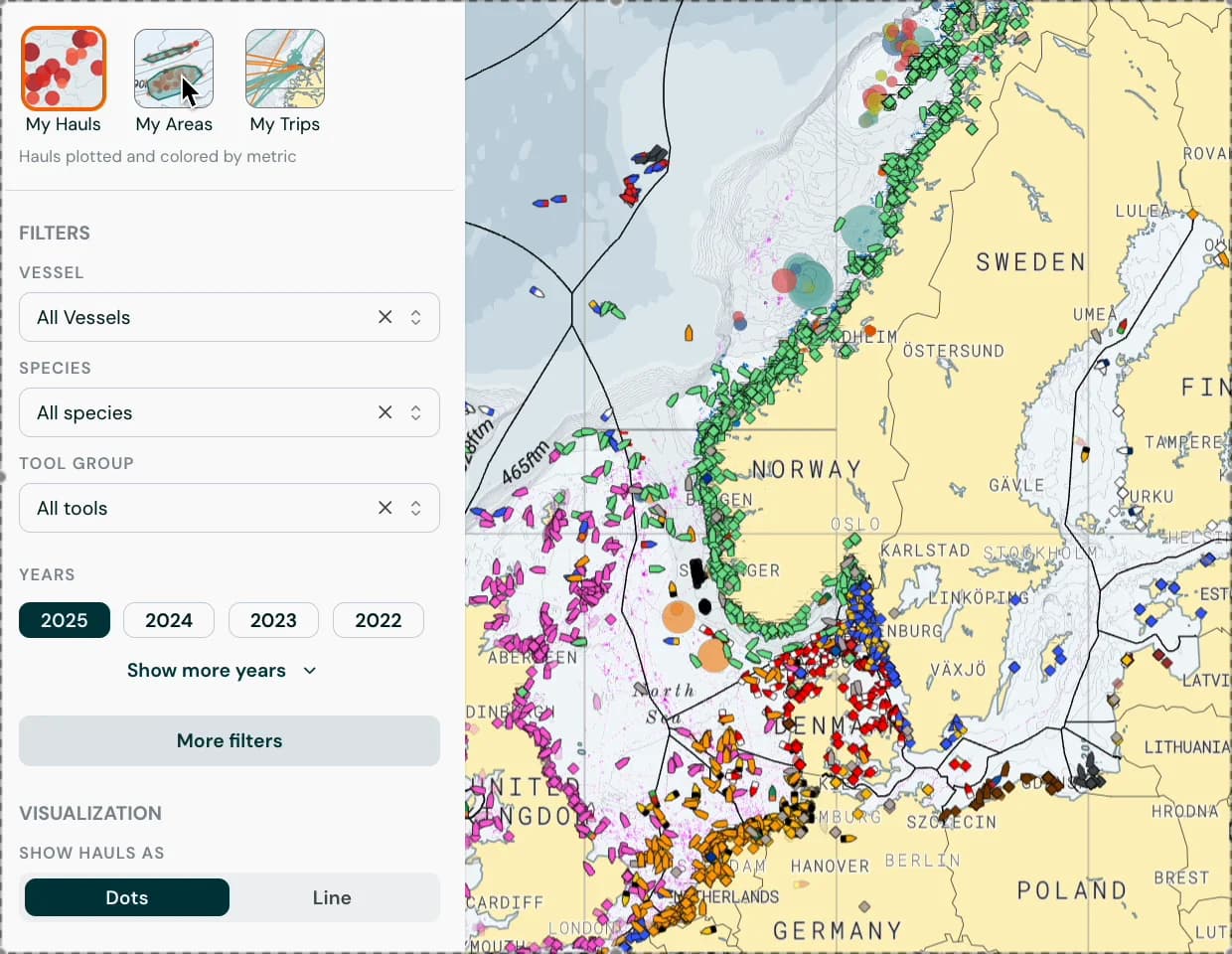This screenshot has width=1232, height=954.
Task: Click the All tools combo box field
Action: [x=230, y=508]
